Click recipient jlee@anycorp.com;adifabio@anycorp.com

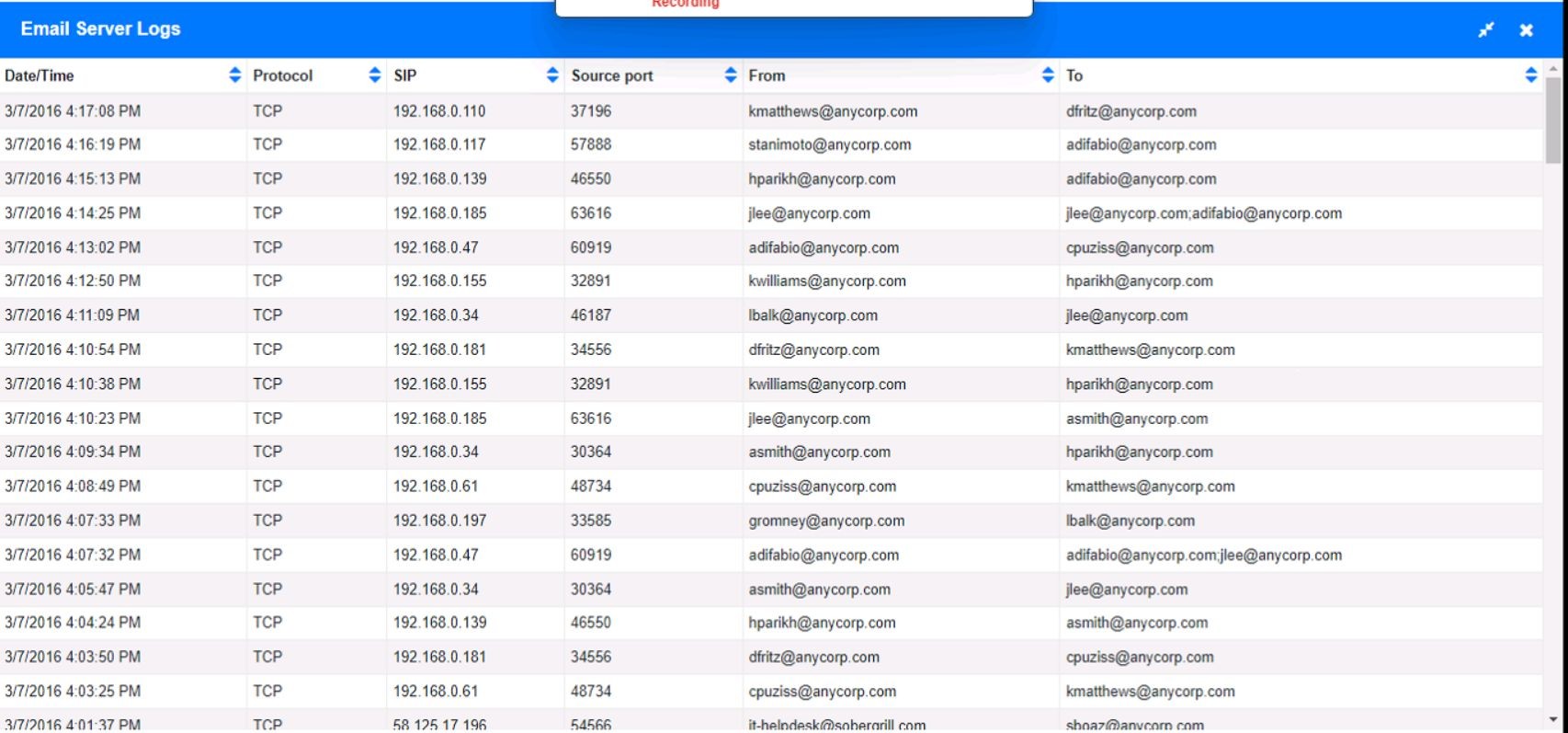tap(1204, 212)
